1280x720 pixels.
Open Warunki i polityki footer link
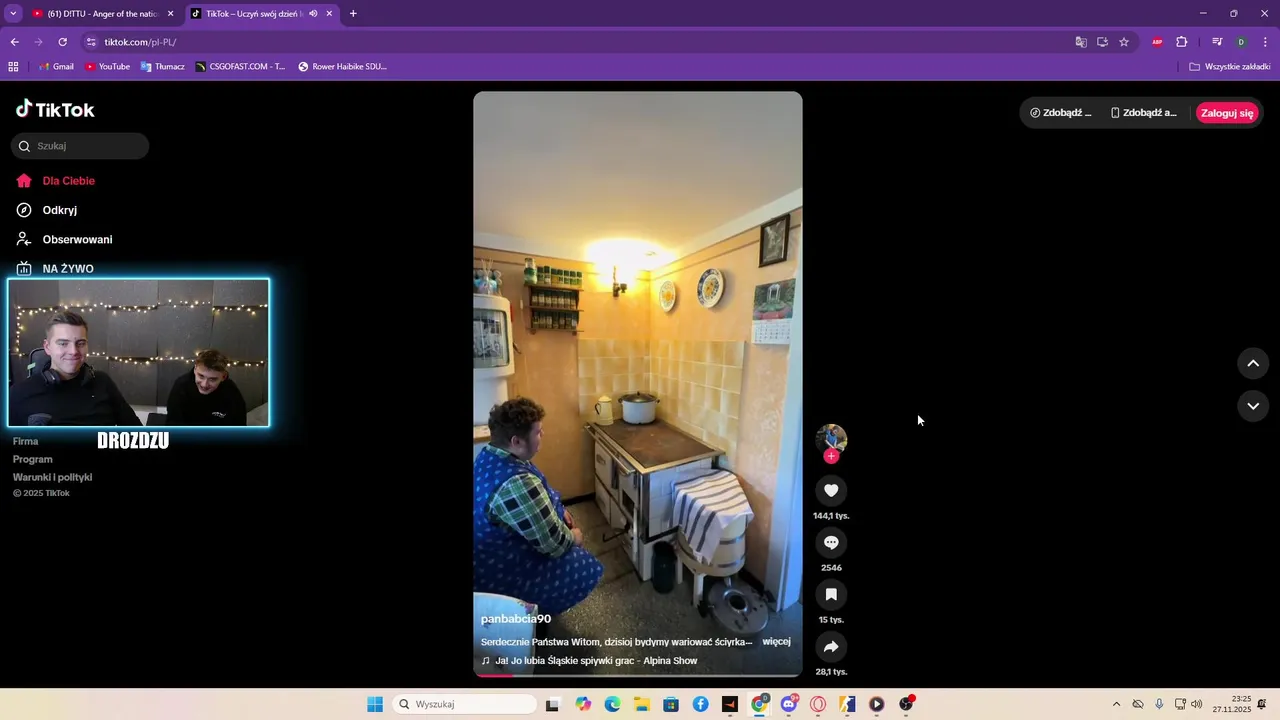[52, 477]
